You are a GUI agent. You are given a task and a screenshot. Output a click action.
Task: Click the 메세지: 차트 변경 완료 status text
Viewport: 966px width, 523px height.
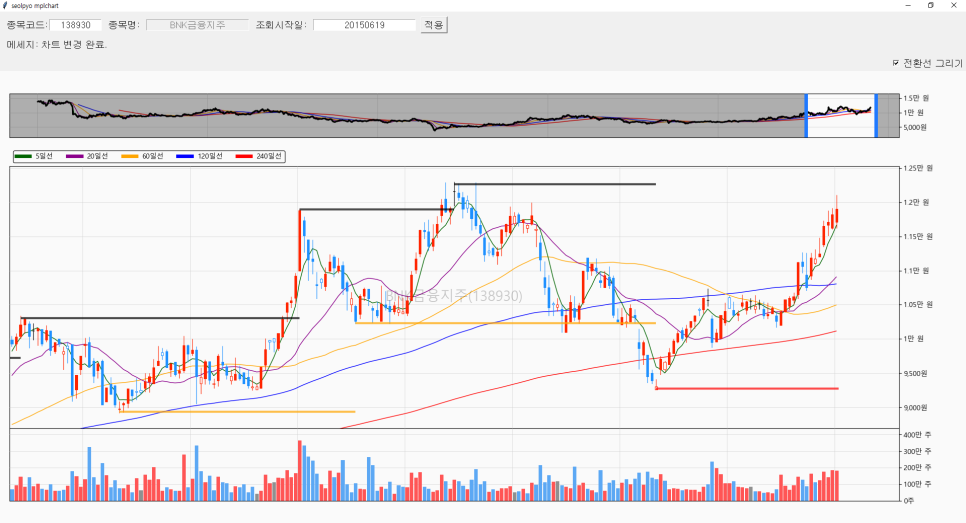57,44
